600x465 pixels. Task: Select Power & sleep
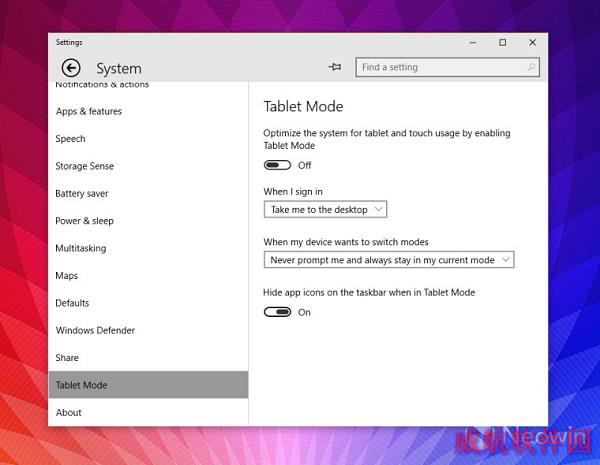click(x=148, y=221)
